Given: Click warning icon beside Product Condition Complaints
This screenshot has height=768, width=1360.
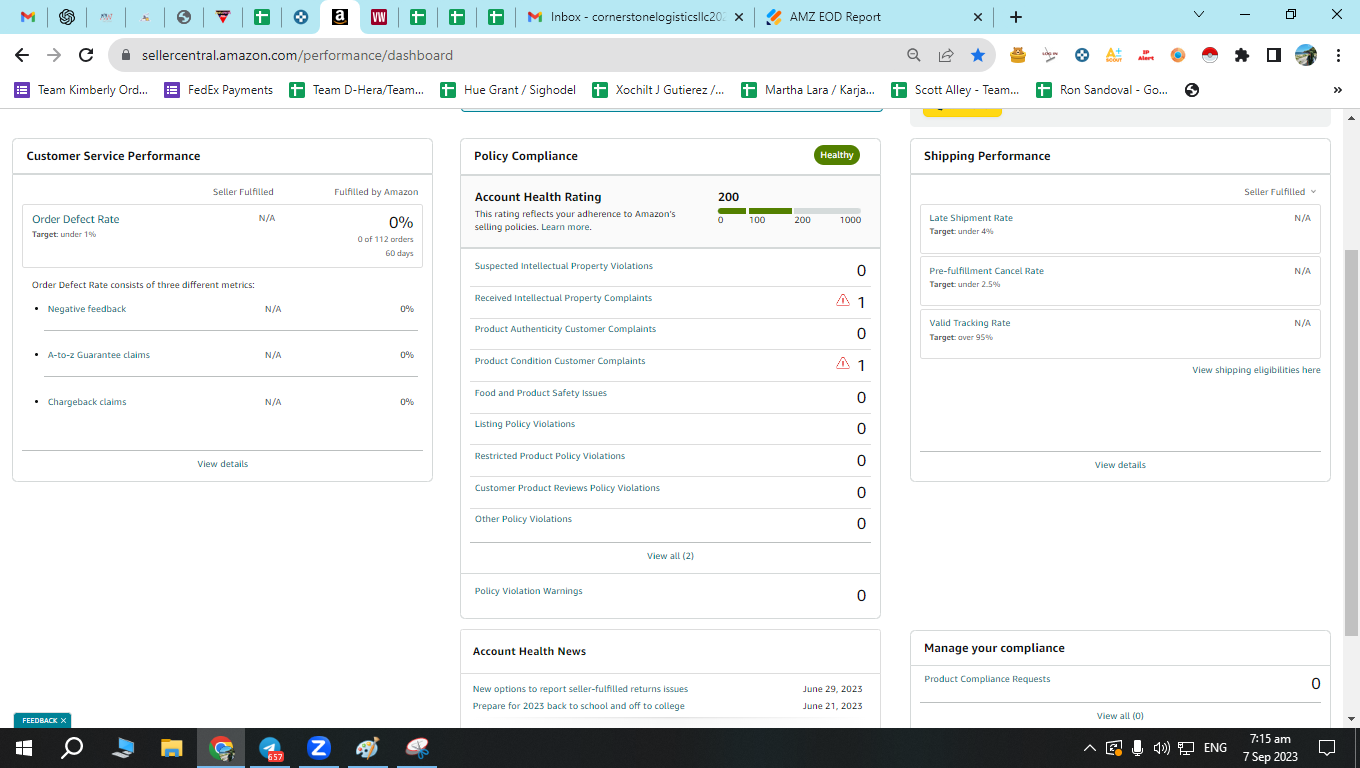Looking at the screenshot, I should (843, 363).
